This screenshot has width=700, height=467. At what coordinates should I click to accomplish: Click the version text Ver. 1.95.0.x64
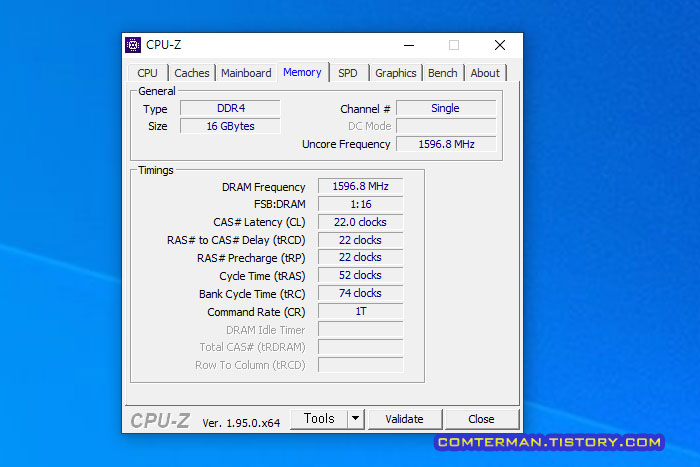point(241,423)
